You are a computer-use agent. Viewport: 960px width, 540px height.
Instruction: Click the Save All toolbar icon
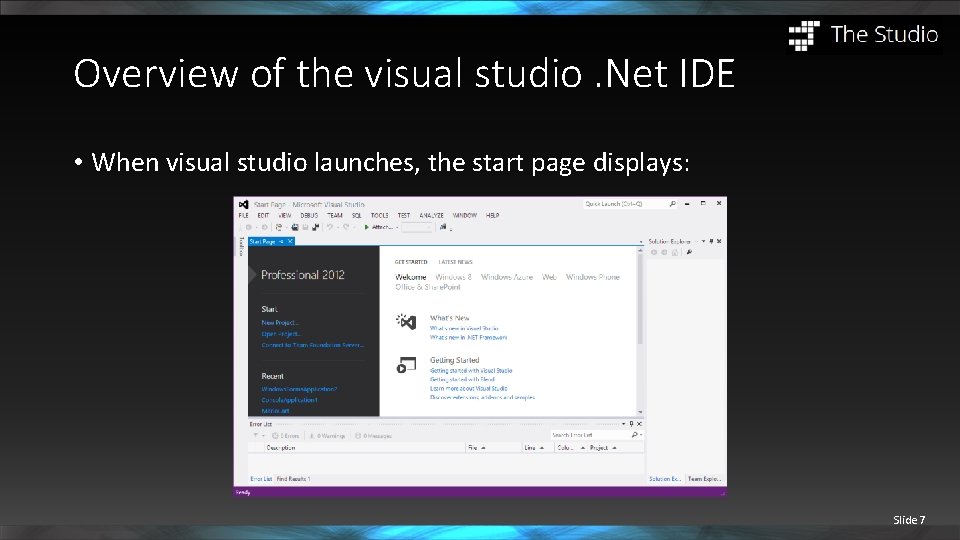click(316, 227)
